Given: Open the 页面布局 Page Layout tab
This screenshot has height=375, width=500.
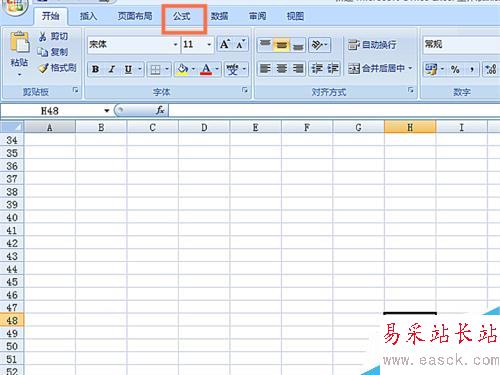Looking at the screenshot, I should [135, 16].
